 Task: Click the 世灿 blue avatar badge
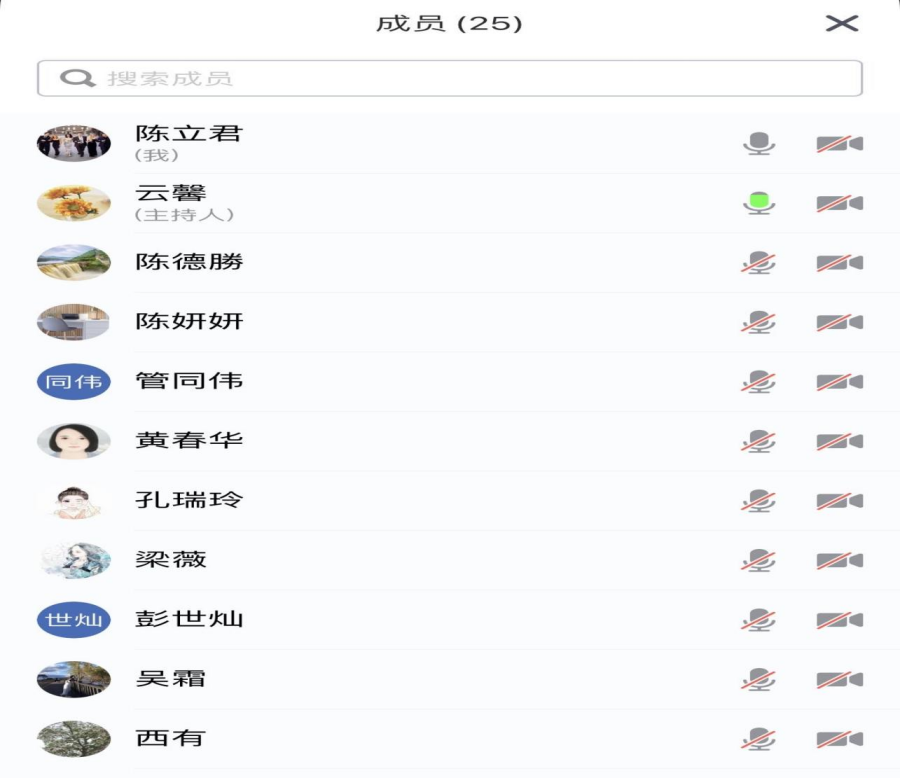click(x=74, y=619)
